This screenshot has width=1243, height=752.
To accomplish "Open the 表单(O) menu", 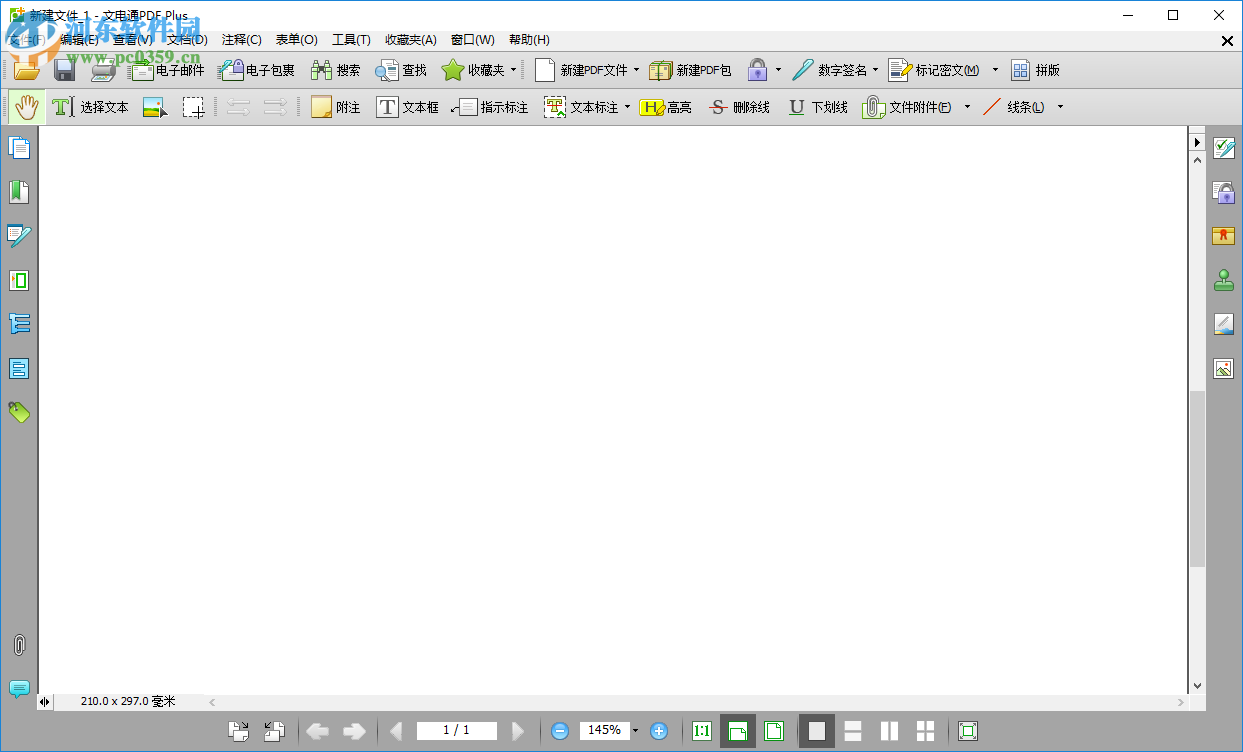I will [297, 40].
